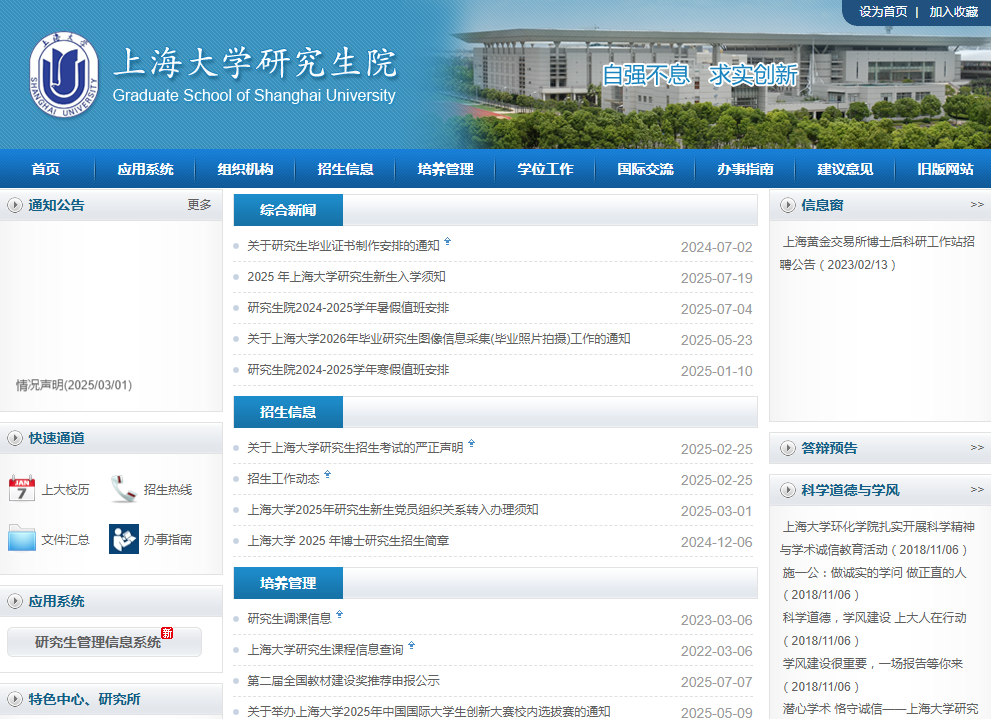Image resolution: width=991 pixels, height=719 pixels.
Task: Expand 信息窗 with the >> arrows
Action: tap(976, 205)
